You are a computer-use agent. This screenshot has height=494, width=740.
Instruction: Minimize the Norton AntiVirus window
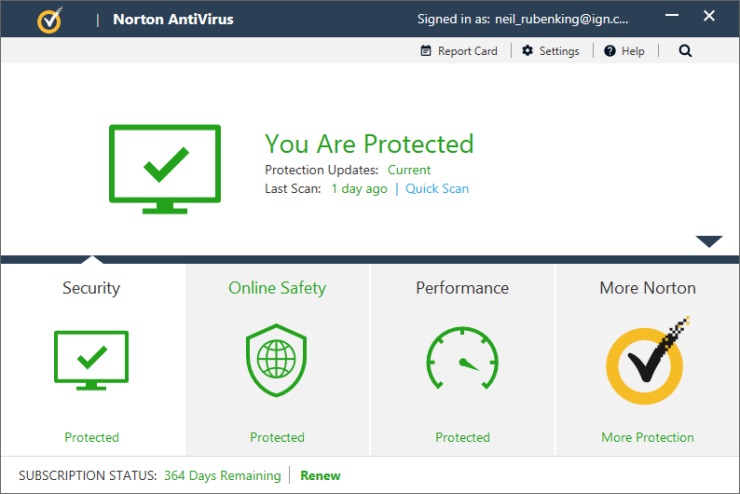(x=668, y=17)
